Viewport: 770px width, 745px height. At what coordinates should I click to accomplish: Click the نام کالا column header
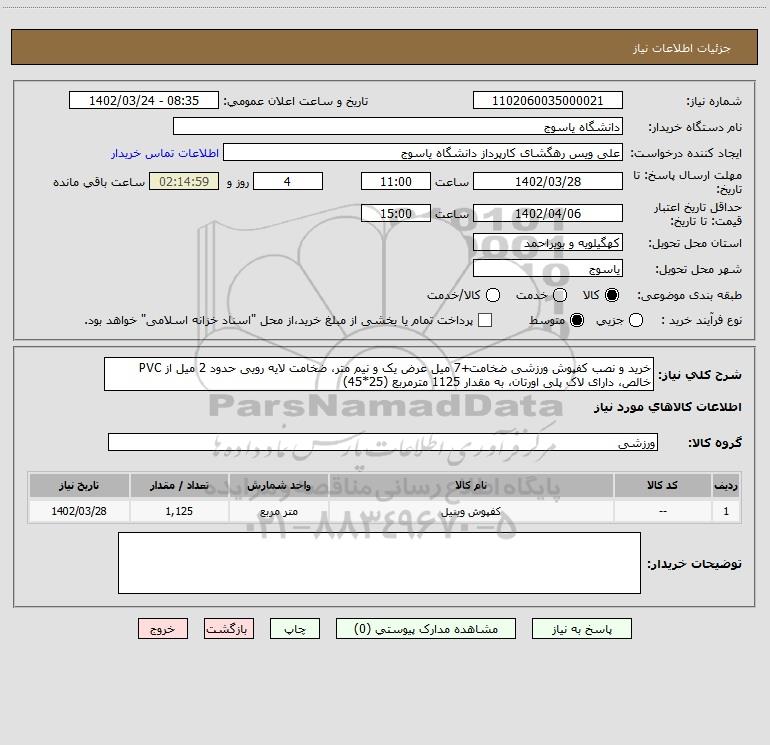471,485
